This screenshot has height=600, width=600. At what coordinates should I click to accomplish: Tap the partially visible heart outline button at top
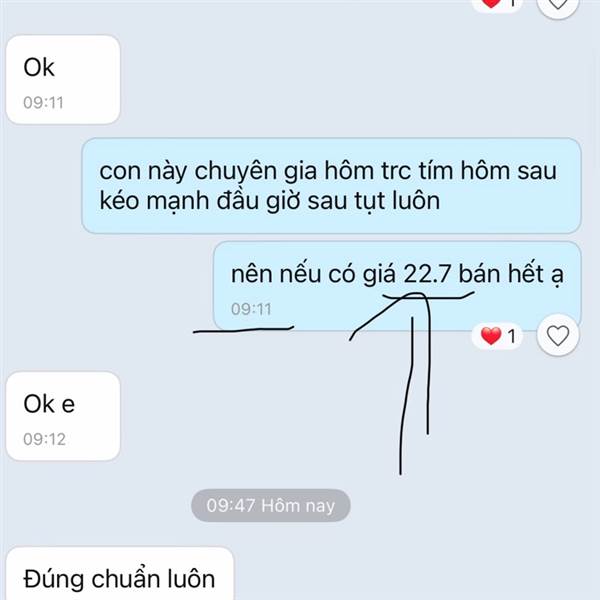pos(558,5)
